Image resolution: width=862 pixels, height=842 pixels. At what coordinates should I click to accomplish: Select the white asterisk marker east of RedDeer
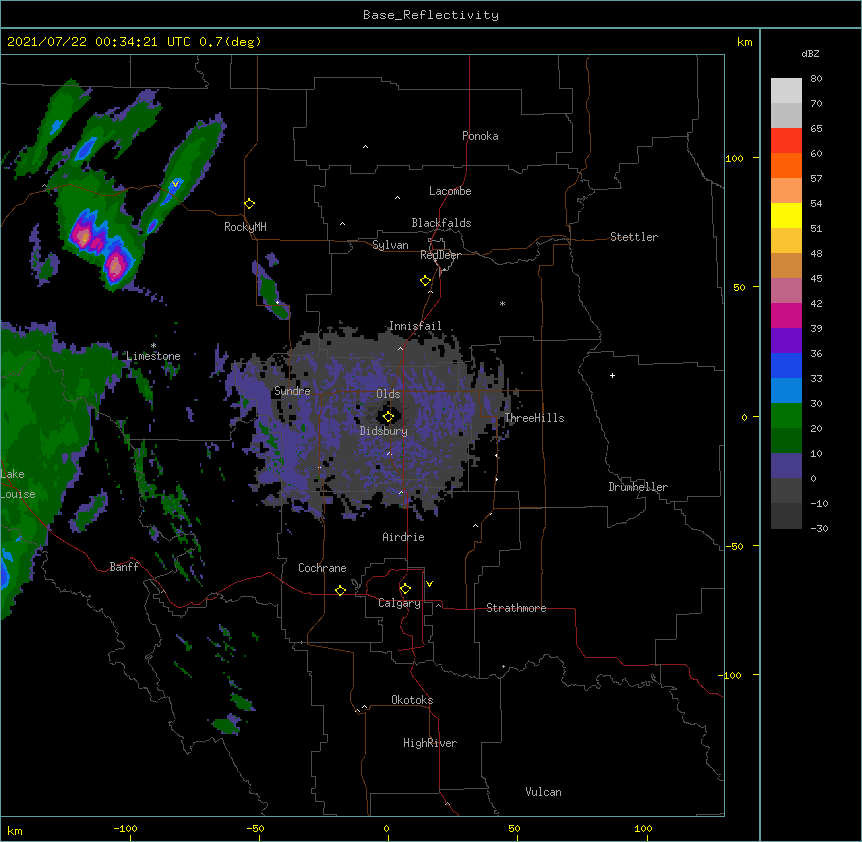502,304
